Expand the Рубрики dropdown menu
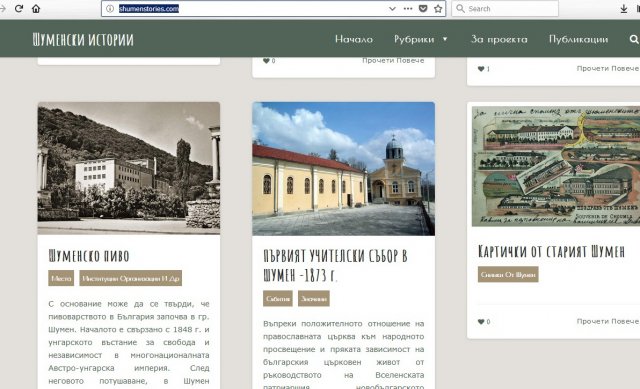The width and height of the screenshot is (640, 389). (421, 39)
